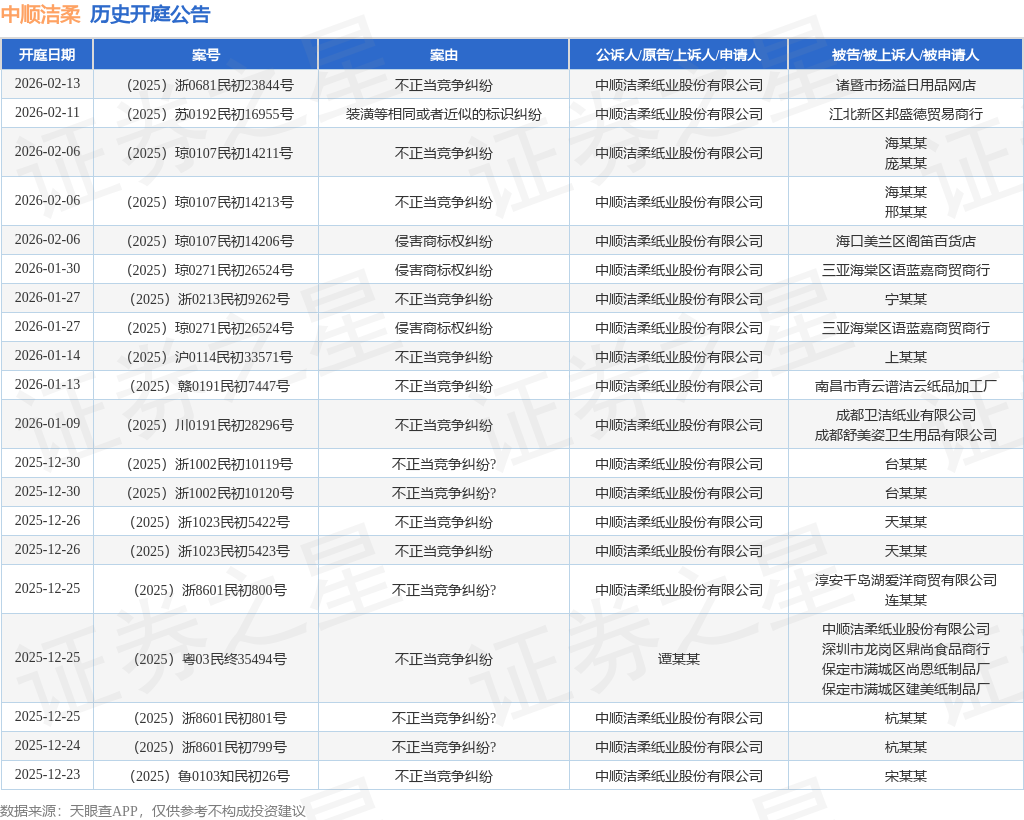The image size is (1024, 820).
Task: Click defendant 庞某某
Action: coord(906,163)
